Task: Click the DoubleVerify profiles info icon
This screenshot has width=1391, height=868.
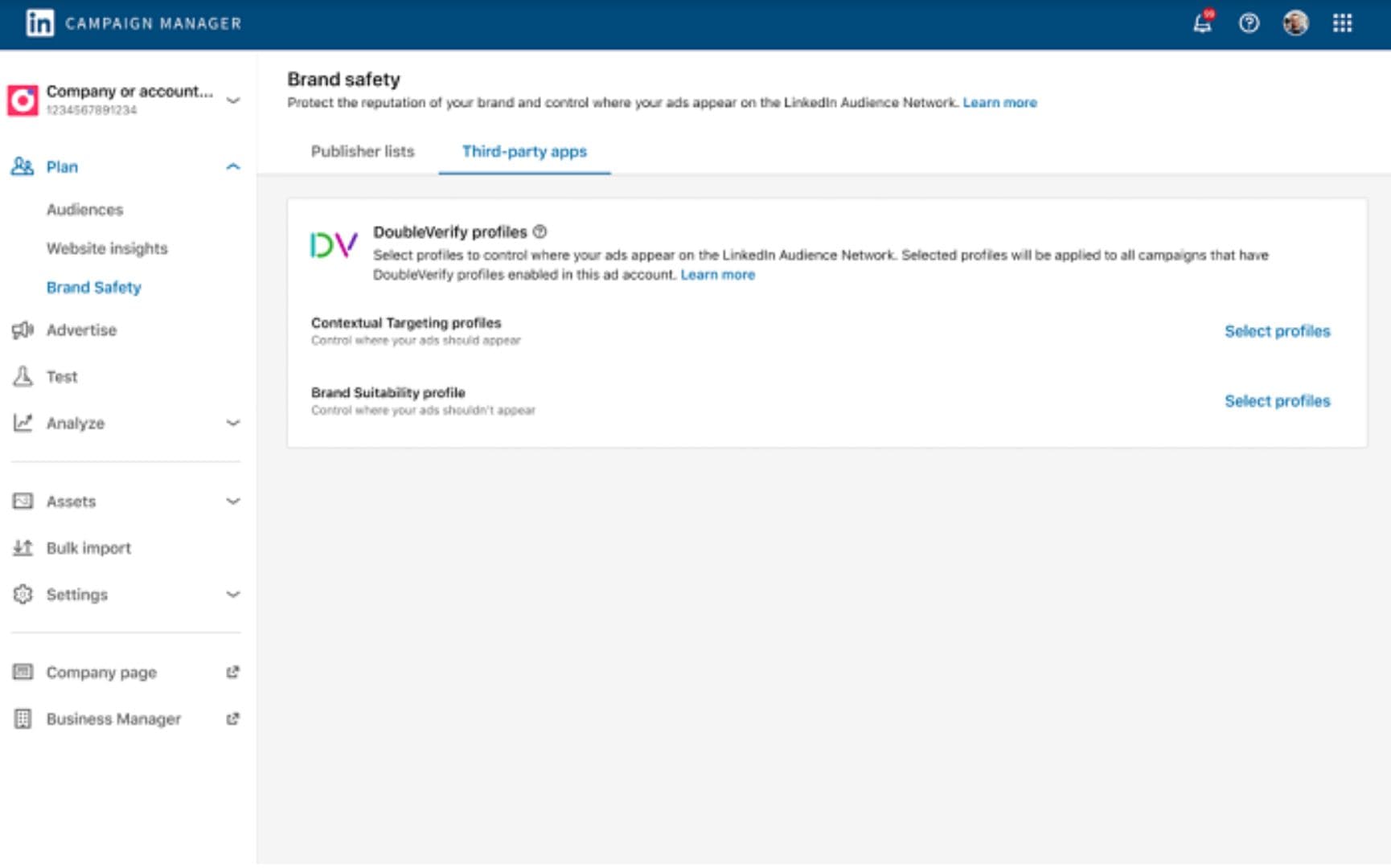Action: coord(540,231)
